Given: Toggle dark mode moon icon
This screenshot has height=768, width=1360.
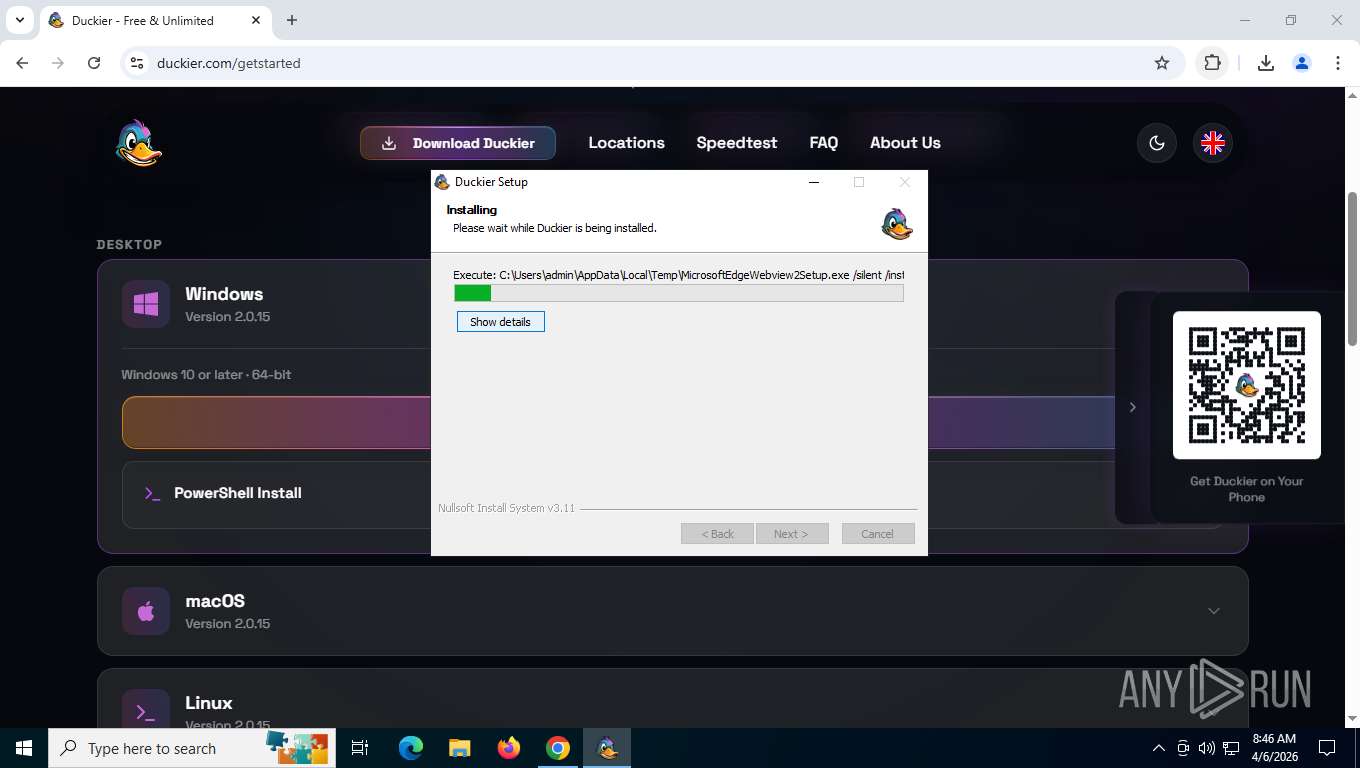Looking at the screenshot, I should [x=1157, y=143].
